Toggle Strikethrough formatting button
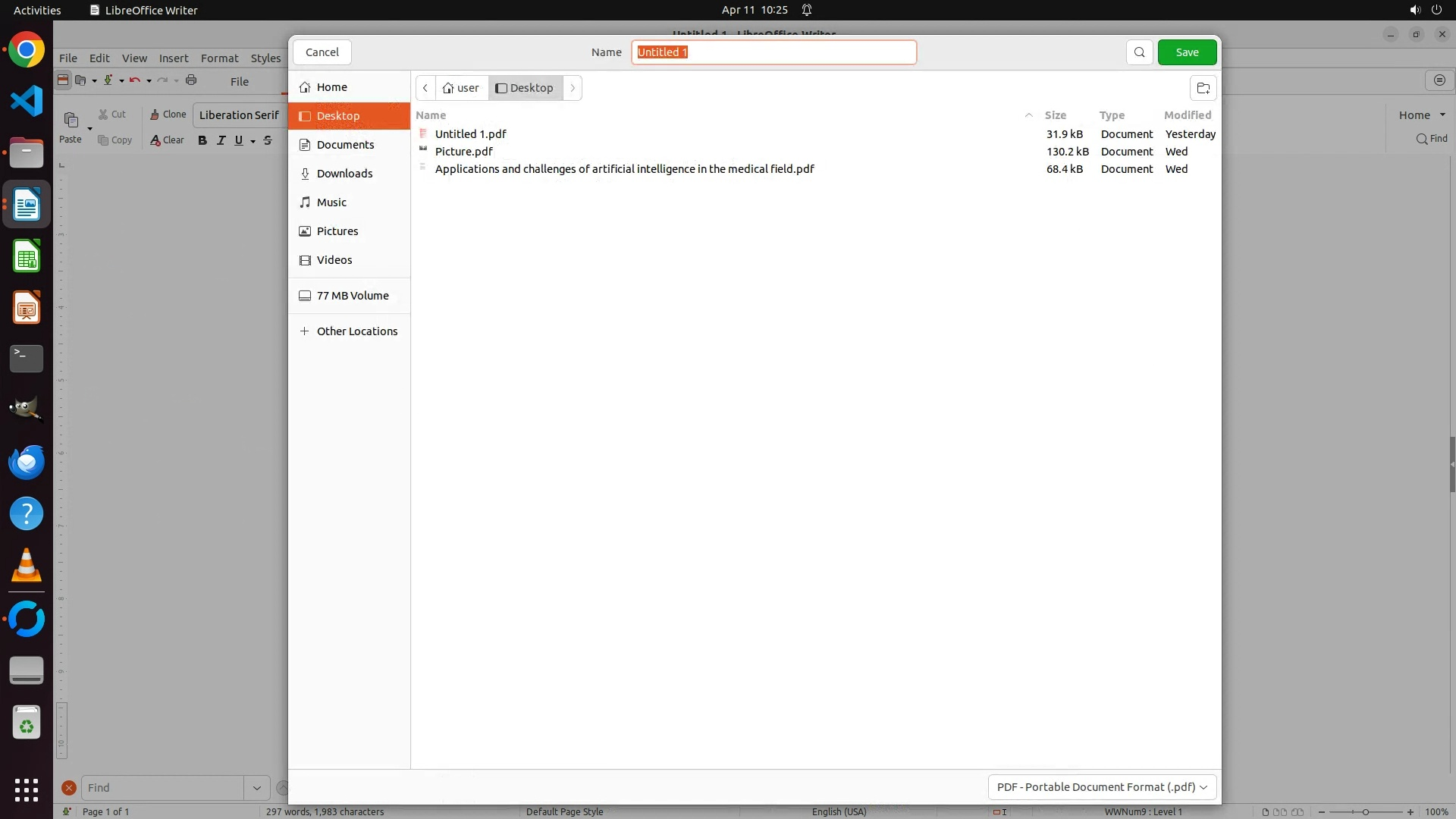1456x819 pixels. pos(268,140)
